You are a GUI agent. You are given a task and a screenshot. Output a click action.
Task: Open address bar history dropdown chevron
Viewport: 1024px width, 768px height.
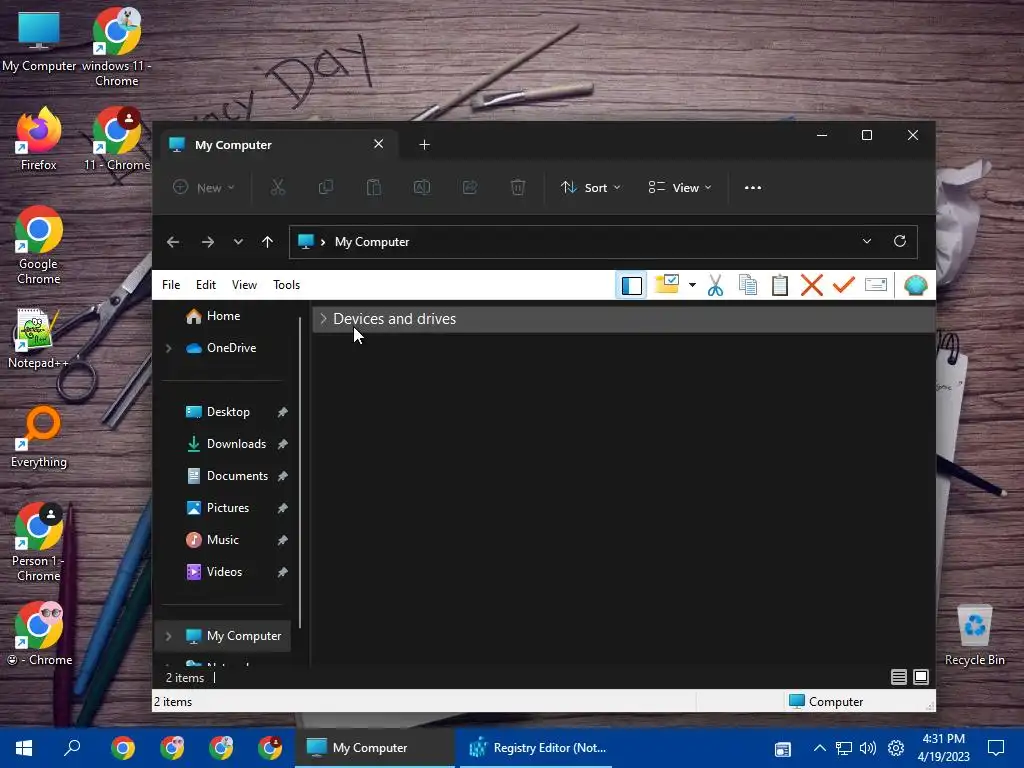click(867, 241)
